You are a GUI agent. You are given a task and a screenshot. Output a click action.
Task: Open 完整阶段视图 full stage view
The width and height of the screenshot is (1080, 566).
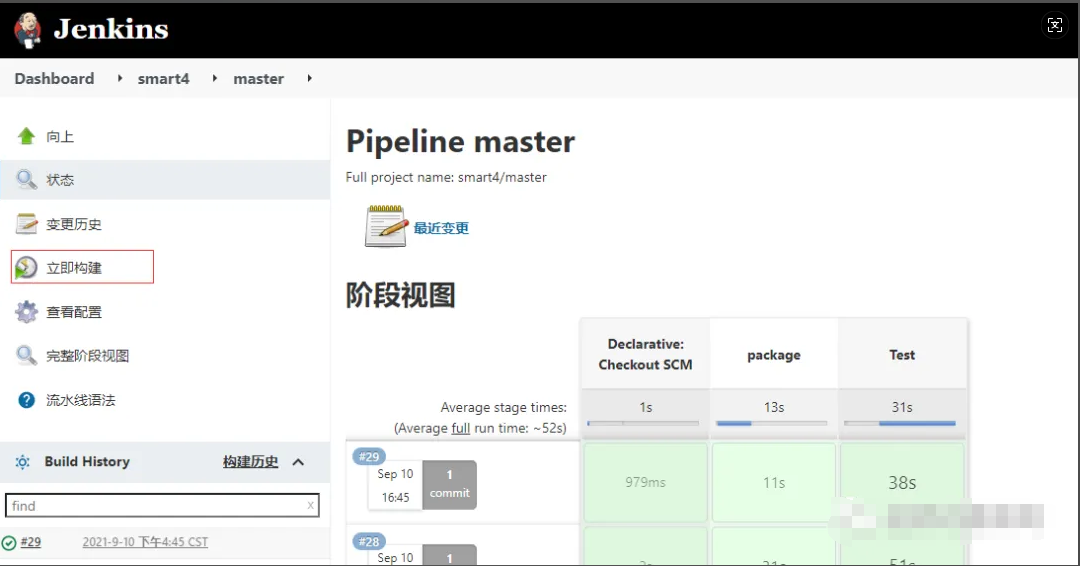(87, 356)
